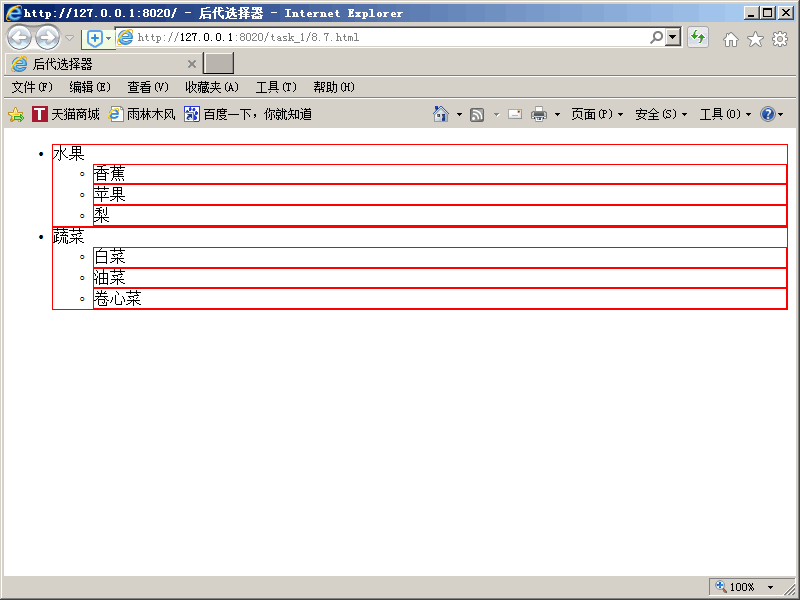The height and width of the screenshot is (600, 800).
Task: Open the 雨林木风 favorites link
Action: pos(142,114)
